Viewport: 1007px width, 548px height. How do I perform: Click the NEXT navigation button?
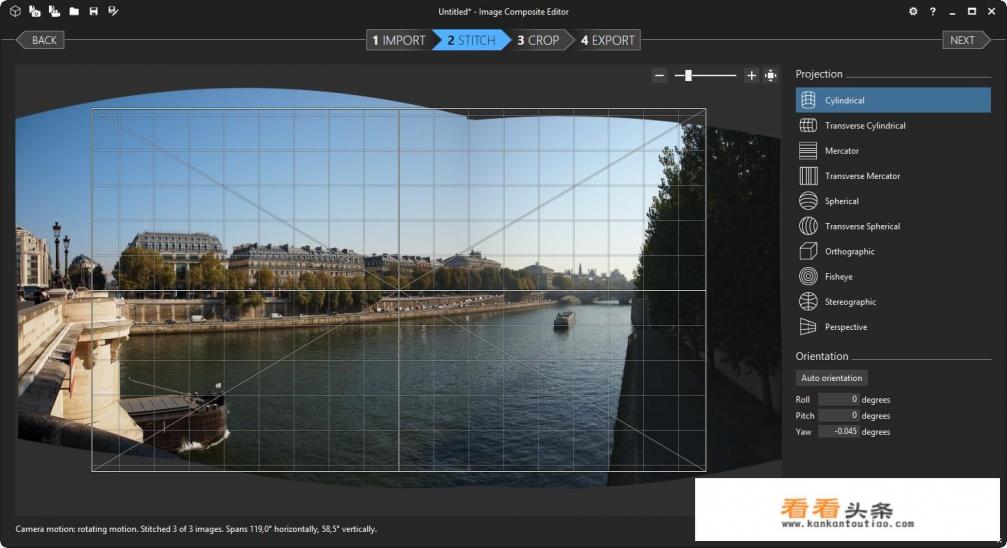[962, 40]
